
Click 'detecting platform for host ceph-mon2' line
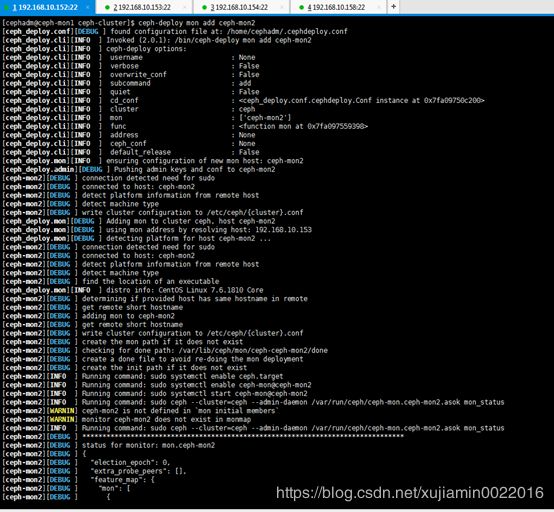(x=137, y=239)
